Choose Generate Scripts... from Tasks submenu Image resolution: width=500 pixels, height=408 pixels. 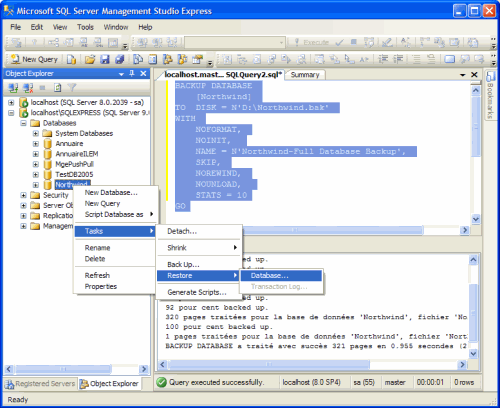pos(199,292)
